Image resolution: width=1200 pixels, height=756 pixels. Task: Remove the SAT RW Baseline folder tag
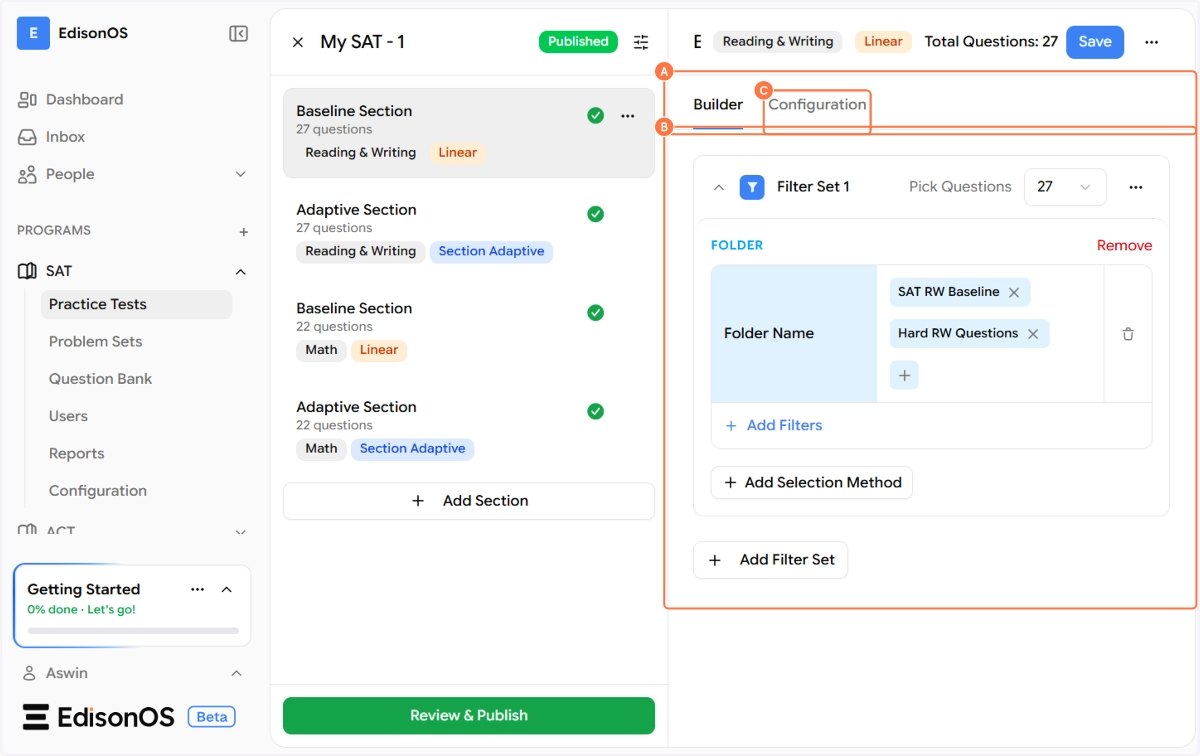point(1014,292)
